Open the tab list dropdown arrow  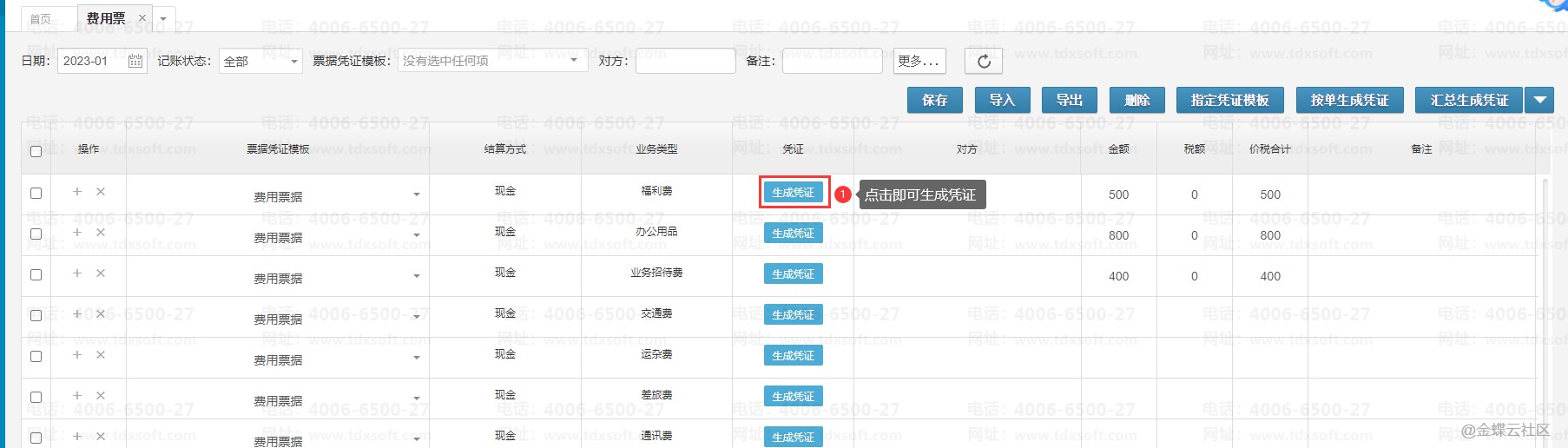pyautogui.click(x=163, y=18)
